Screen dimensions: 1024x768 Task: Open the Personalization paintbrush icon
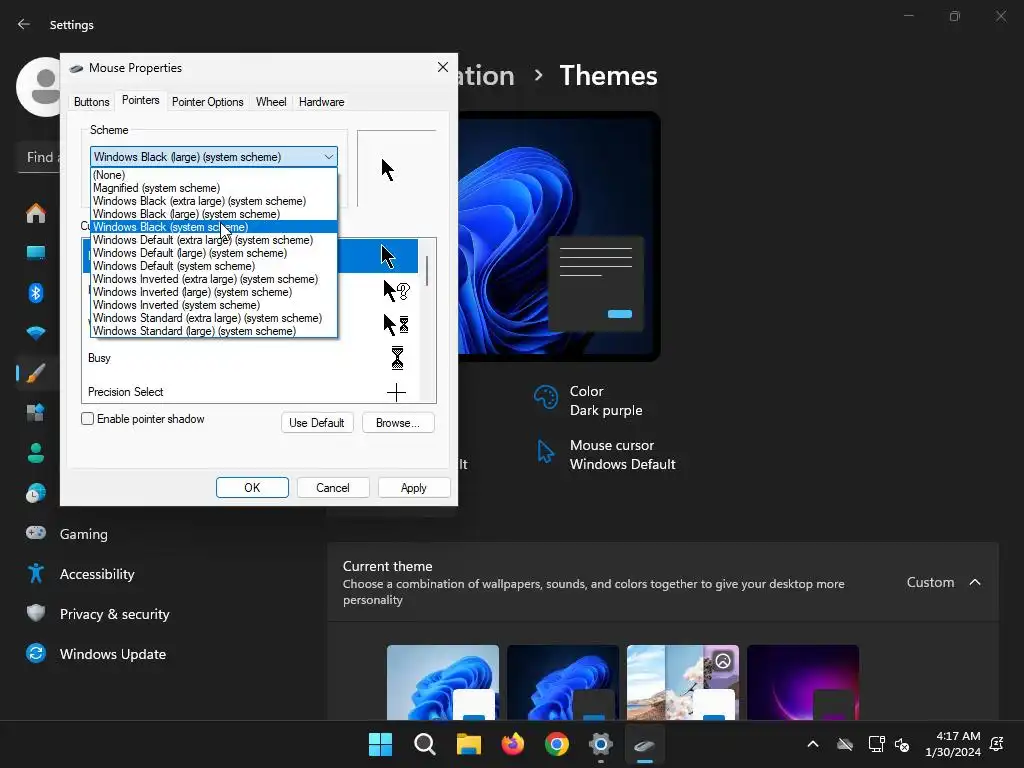tap(36, 373)
